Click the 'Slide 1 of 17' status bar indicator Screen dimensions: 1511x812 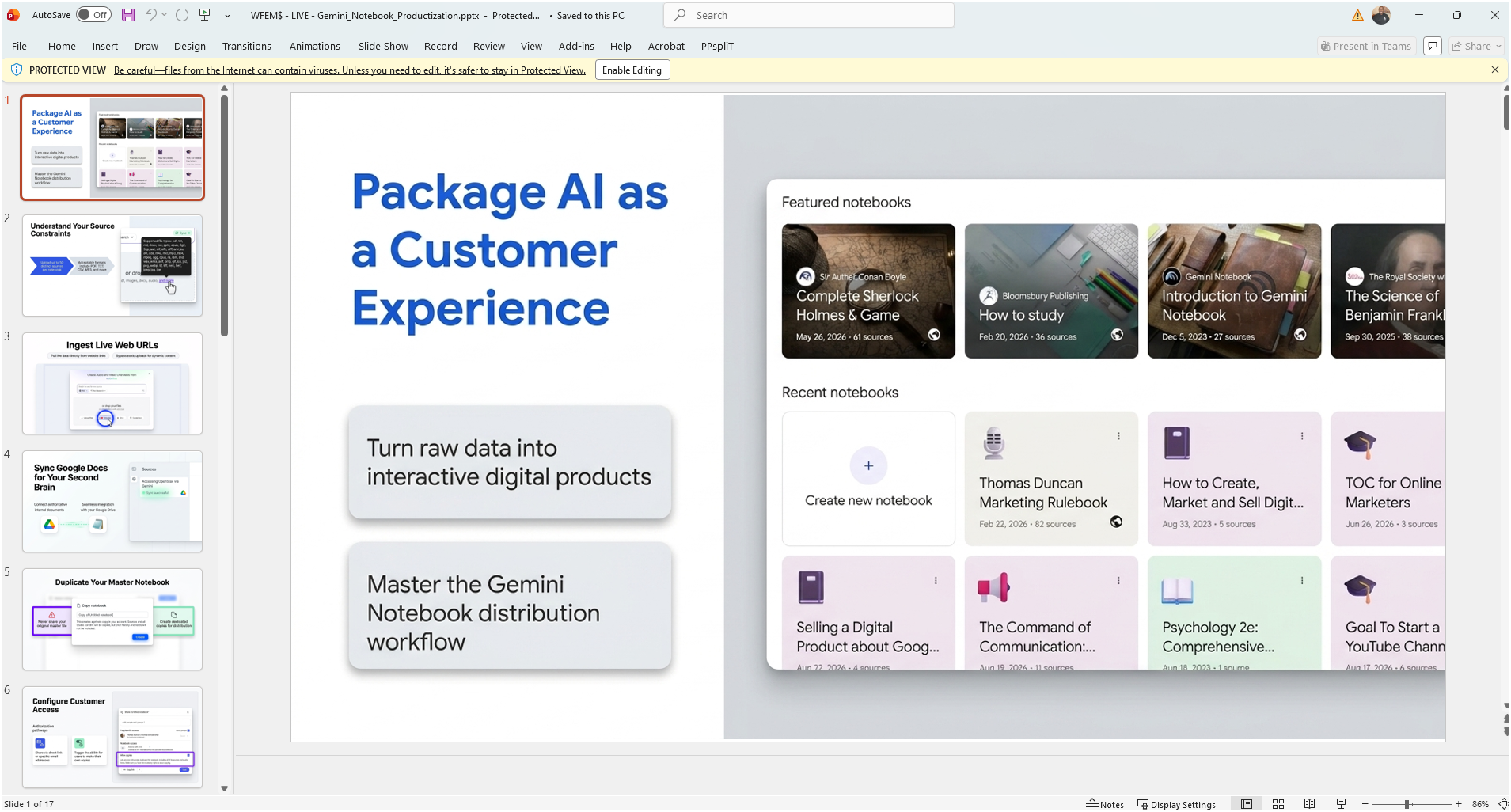pyautogui.click(x=29, y=804)
